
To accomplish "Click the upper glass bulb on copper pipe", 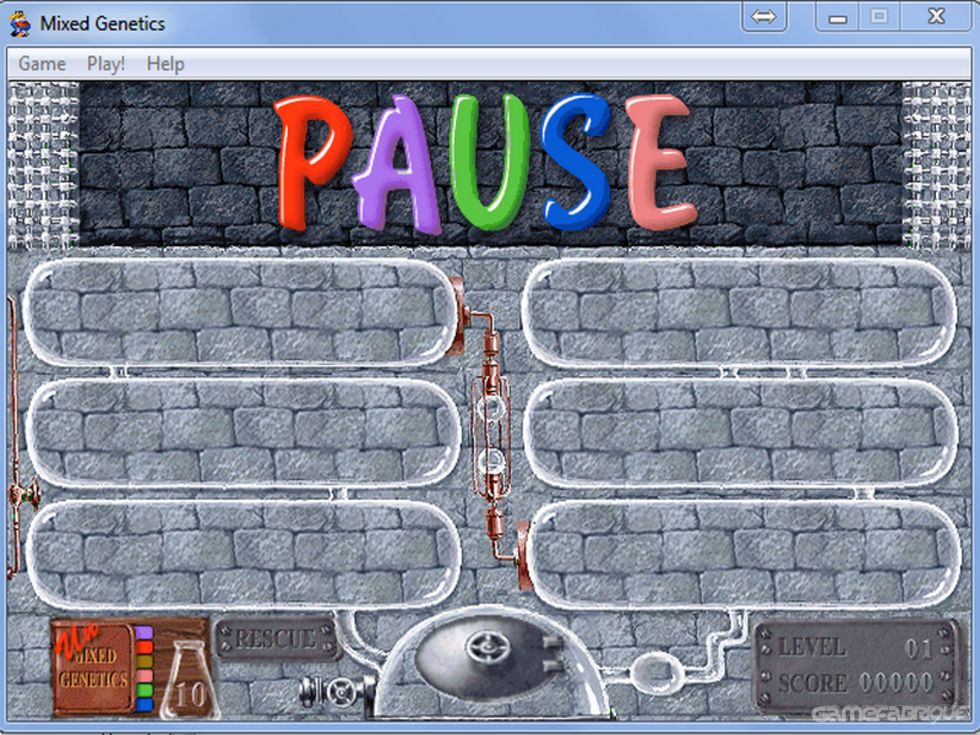I will pyautogui.click(x=491, y=409).
